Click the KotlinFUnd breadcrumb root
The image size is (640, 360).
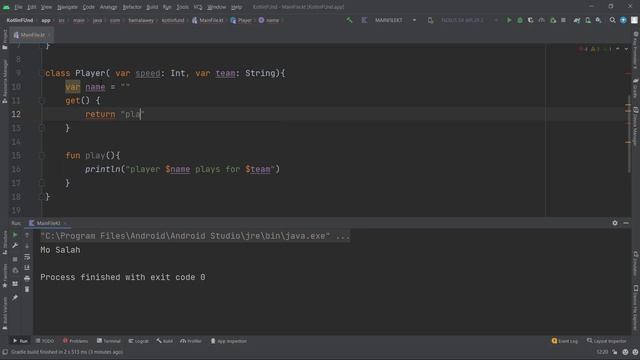point(20,20)
